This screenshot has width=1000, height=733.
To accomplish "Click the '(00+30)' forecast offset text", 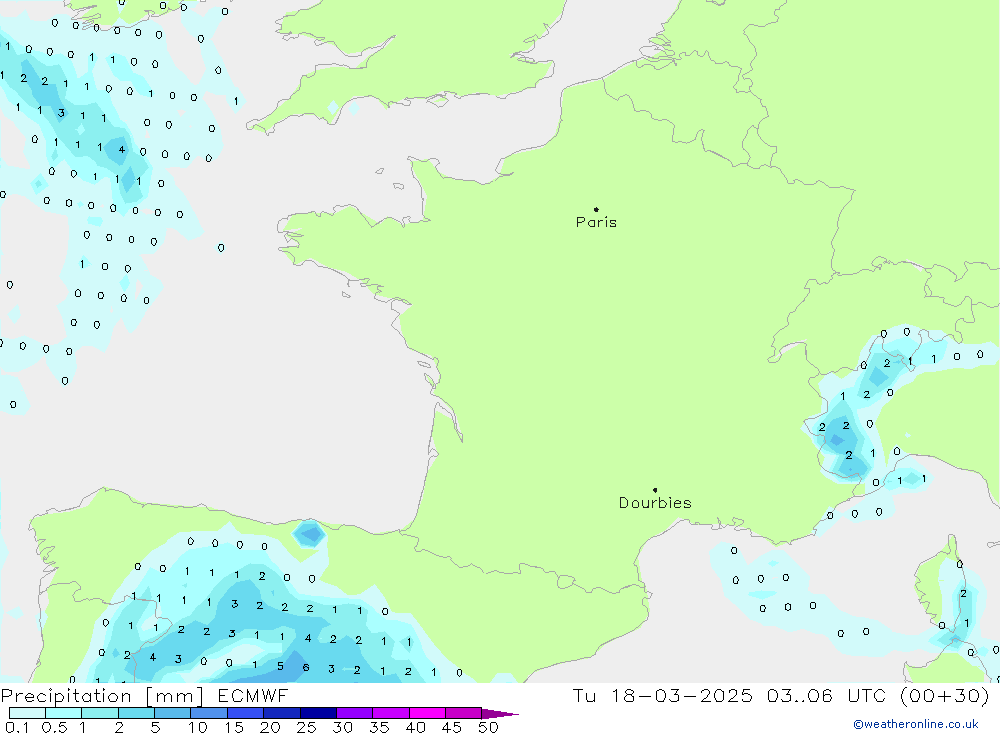I will 945,696.
